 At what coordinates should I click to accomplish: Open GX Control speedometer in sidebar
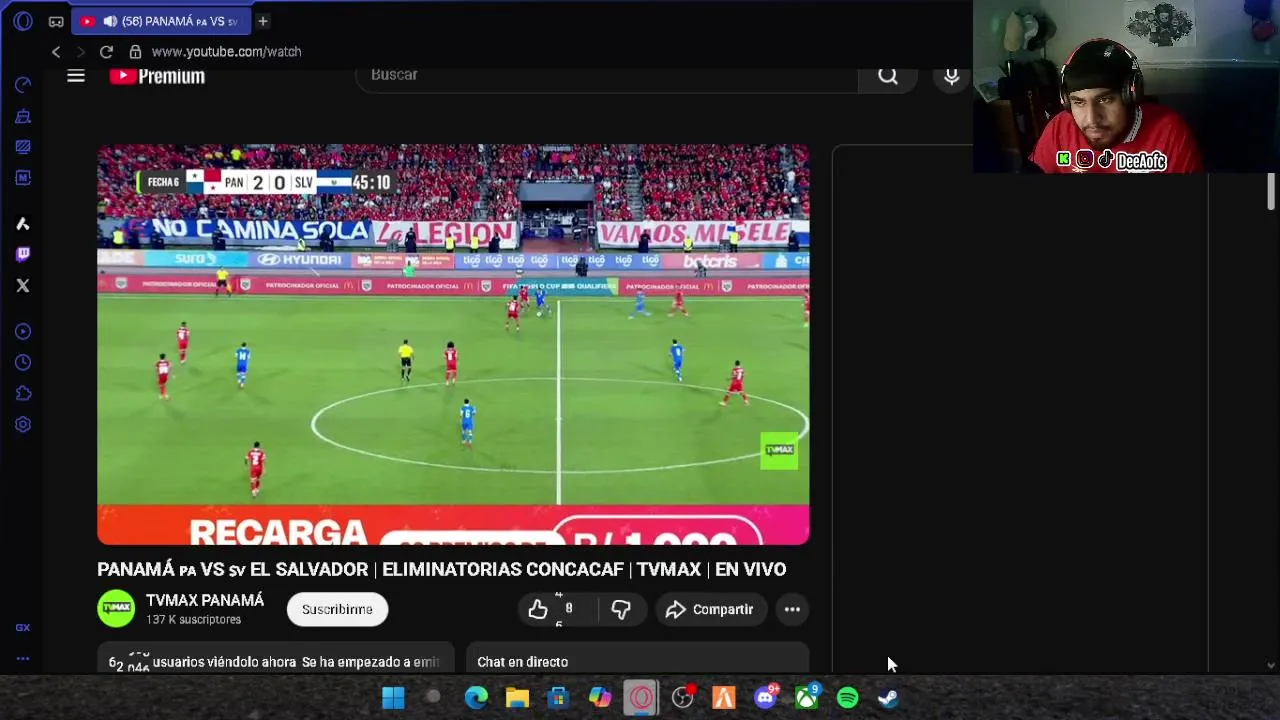pyautogui.click(x=23, y=85)
